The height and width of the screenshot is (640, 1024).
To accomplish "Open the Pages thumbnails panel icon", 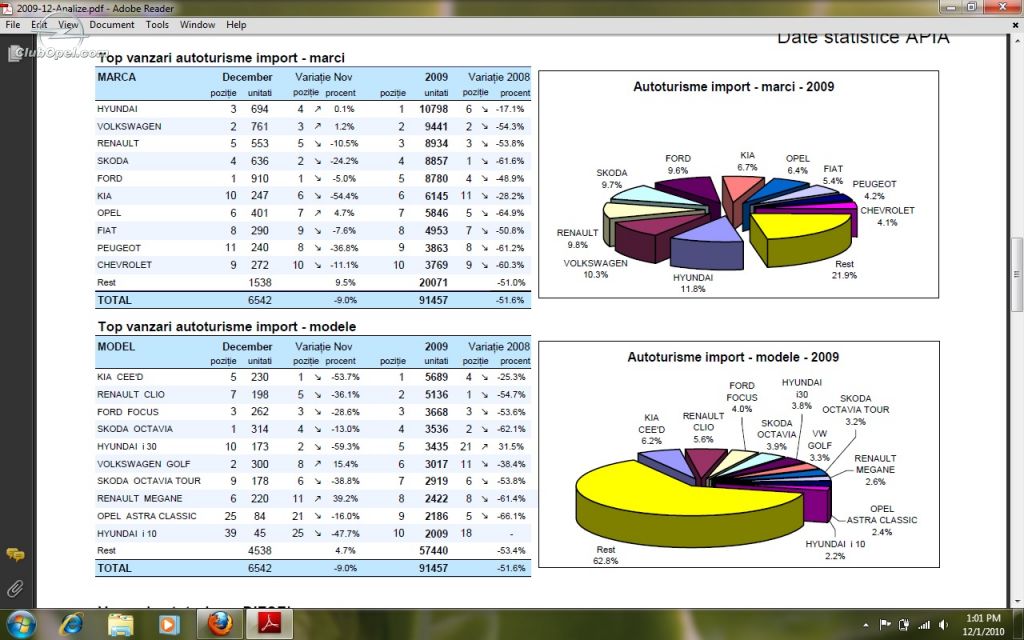I will coord(15,54).
